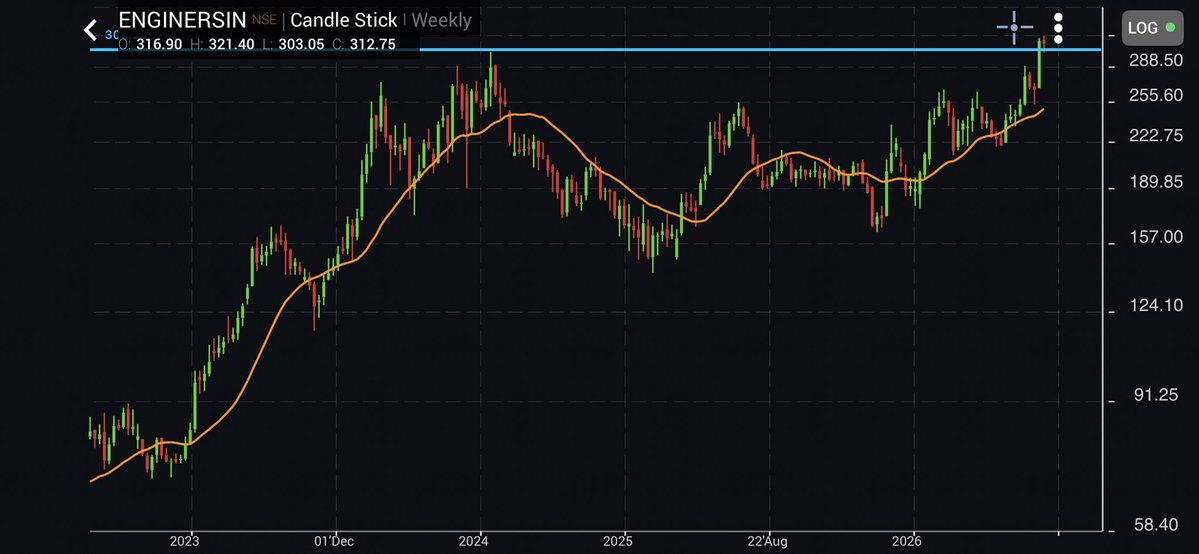Click the 2023 time axis label
Image resolution: width=1199 pixels, height=554 pixels.
pyautogui.click(x=184, y=542)
